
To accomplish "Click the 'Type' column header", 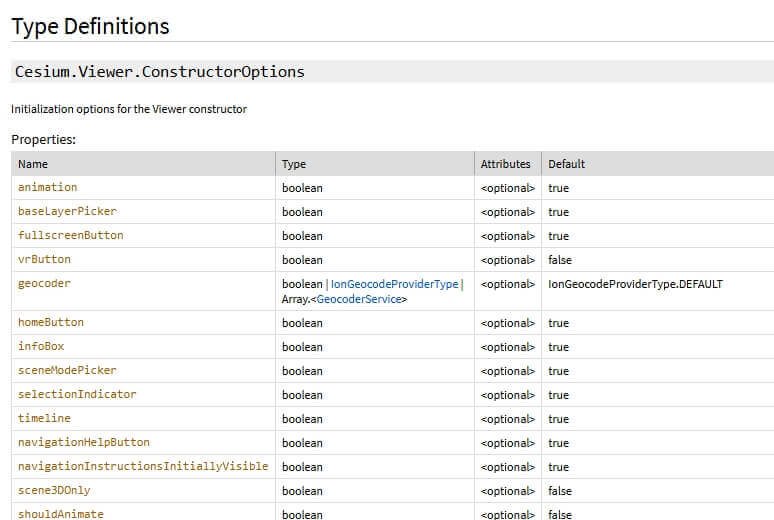I will point(294,164).
